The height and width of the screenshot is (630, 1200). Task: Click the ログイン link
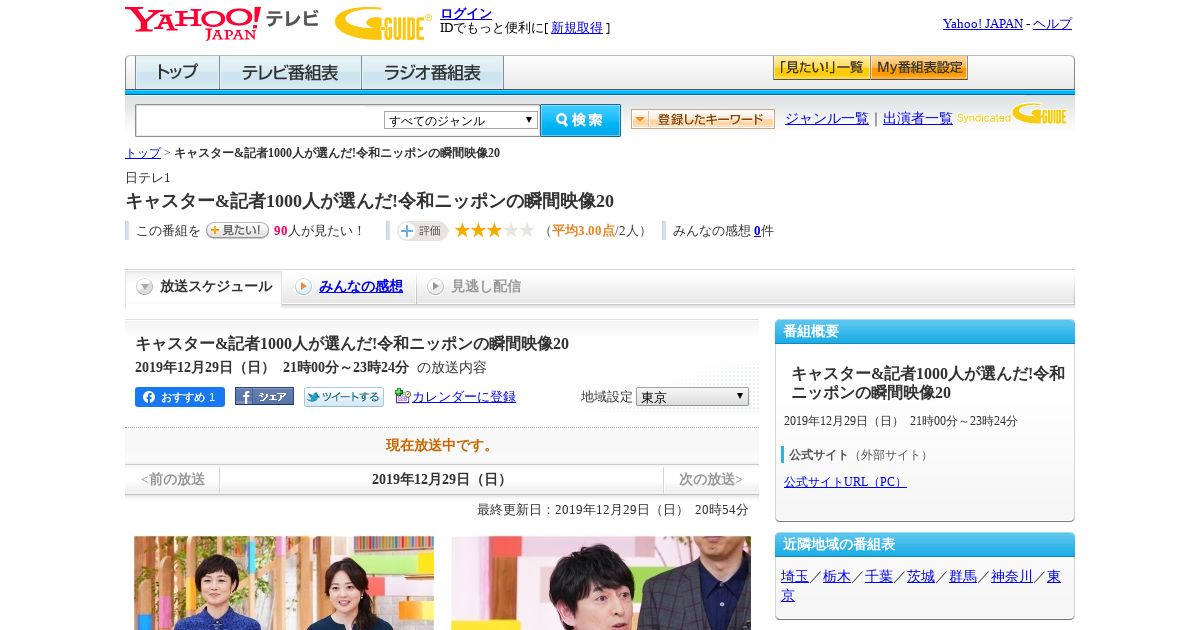(x=466, y=13)
